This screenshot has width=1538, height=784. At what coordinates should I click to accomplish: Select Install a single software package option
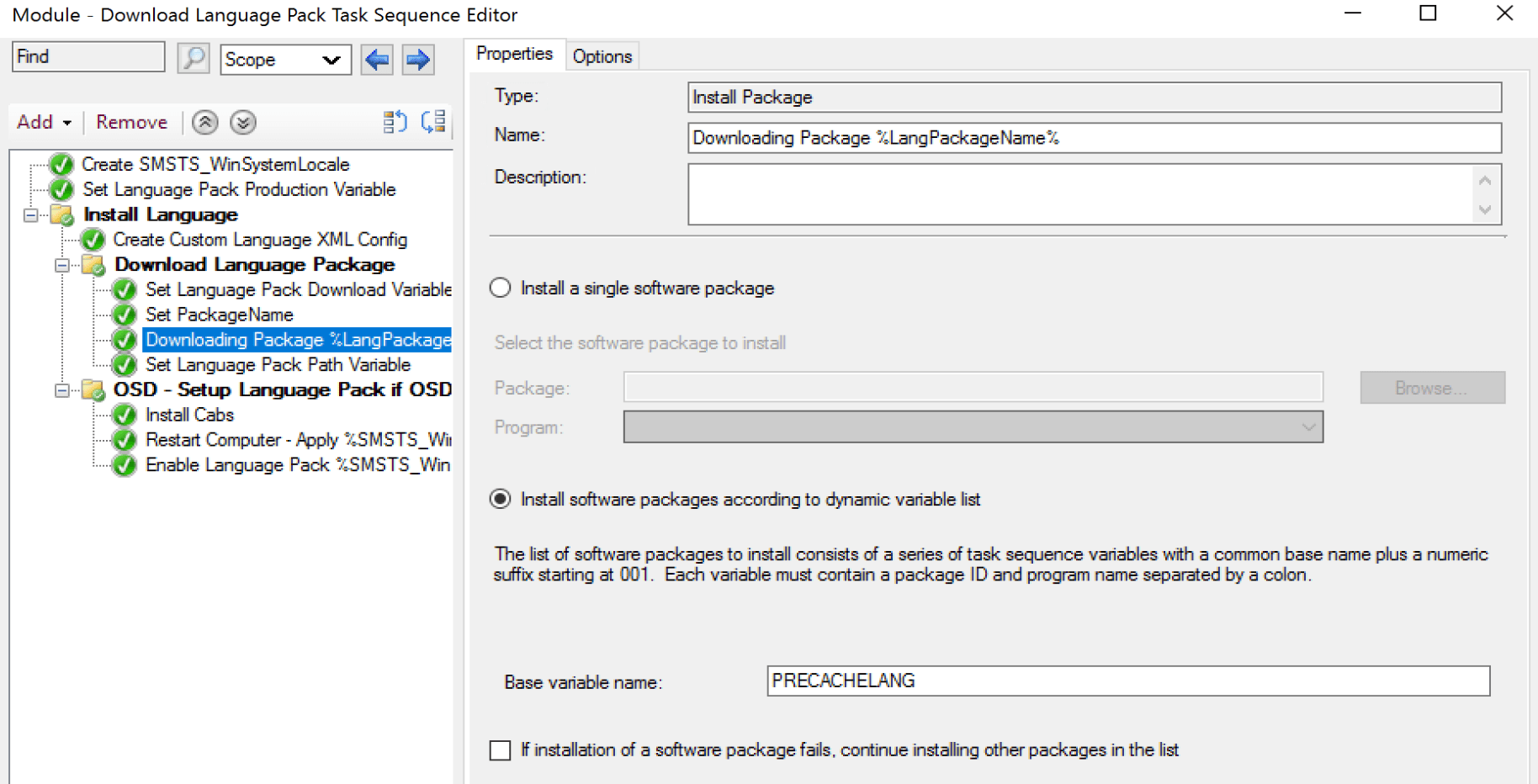coord(500,287)
